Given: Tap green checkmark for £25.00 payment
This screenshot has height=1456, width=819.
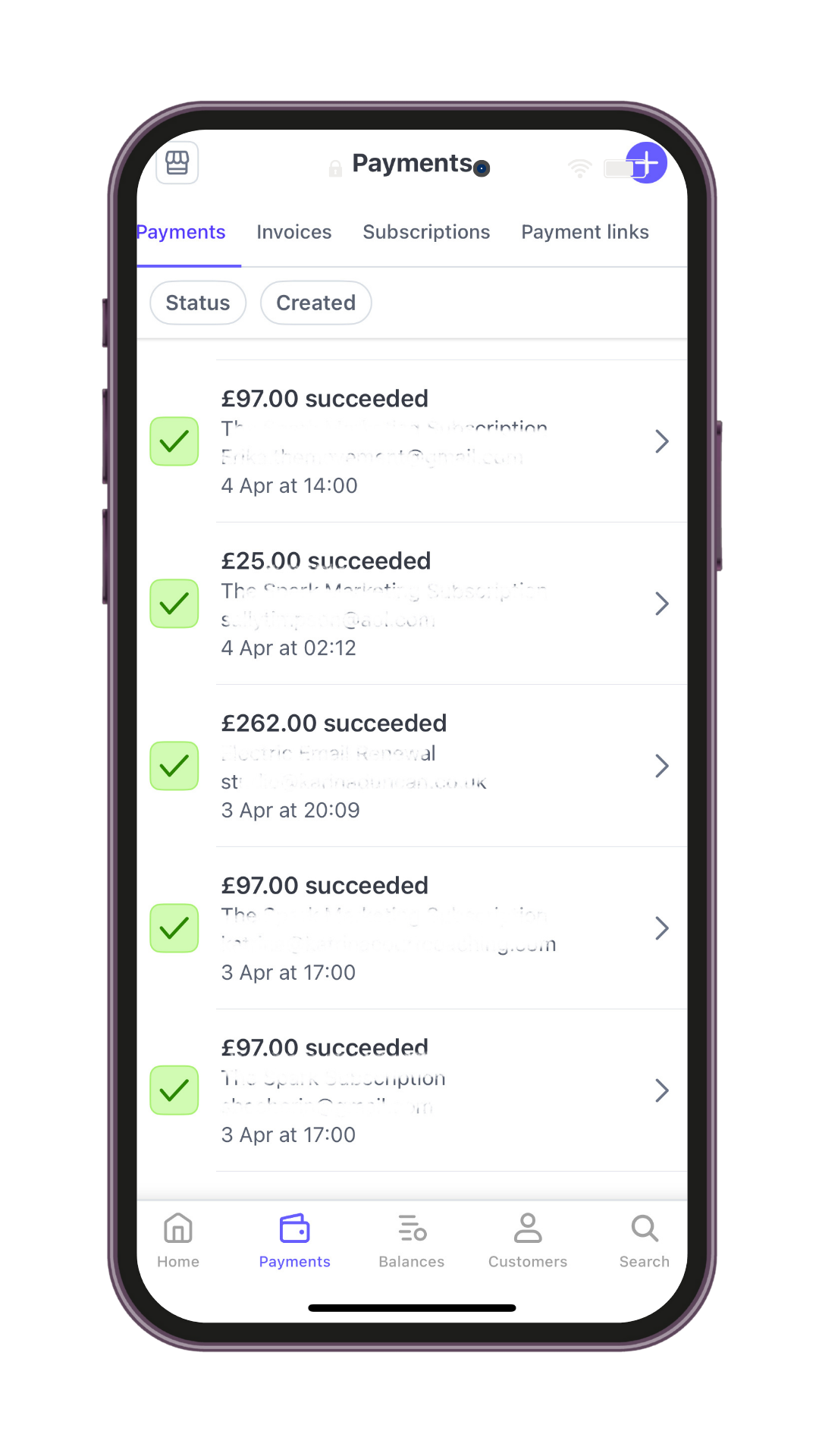Looking at the screenshot, I should [x=174, y=604].
